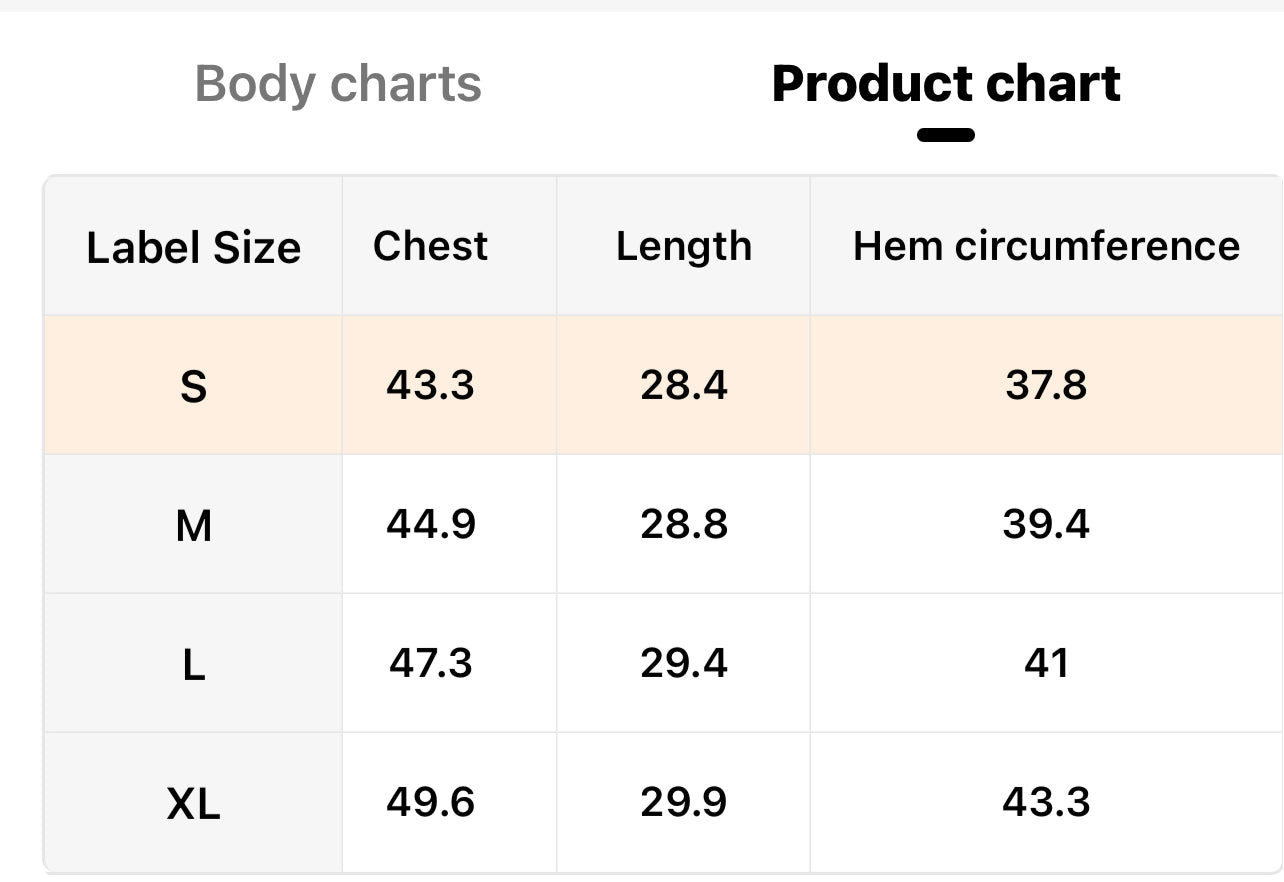Select the XL size row label
This screenshot has width=1284, height=882.
click(x=193, y=803)
